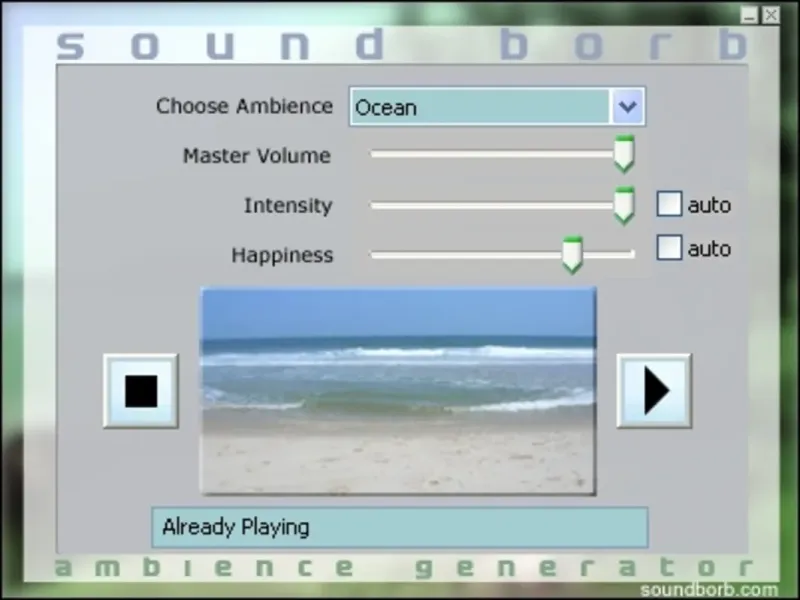Click the Already Playing status field
800x600 pixels.
click(399, 527)
